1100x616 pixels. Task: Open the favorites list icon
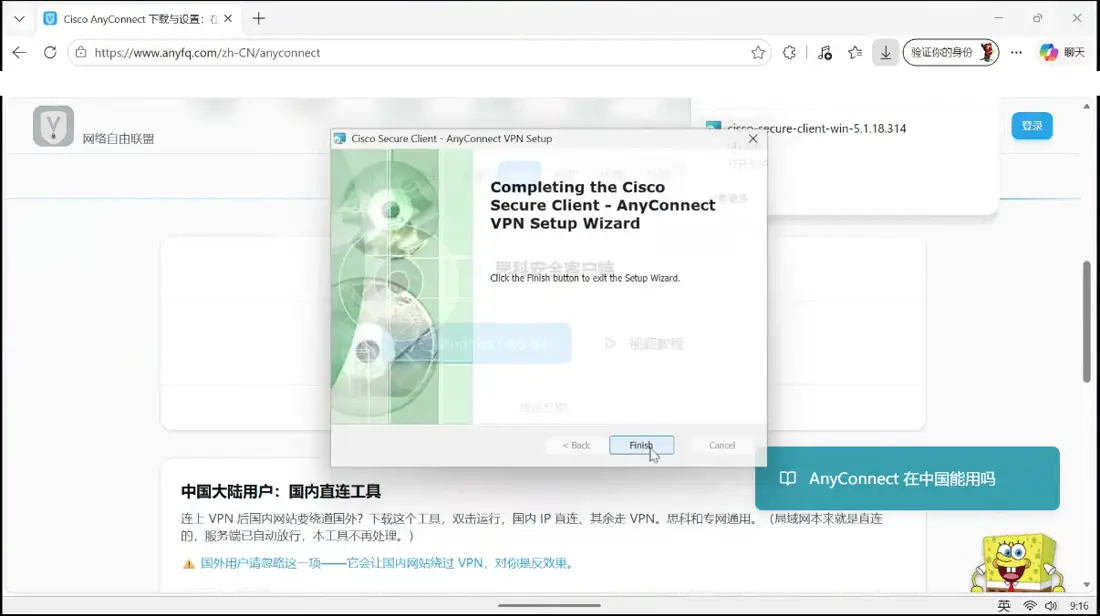(x=855, y=53)
